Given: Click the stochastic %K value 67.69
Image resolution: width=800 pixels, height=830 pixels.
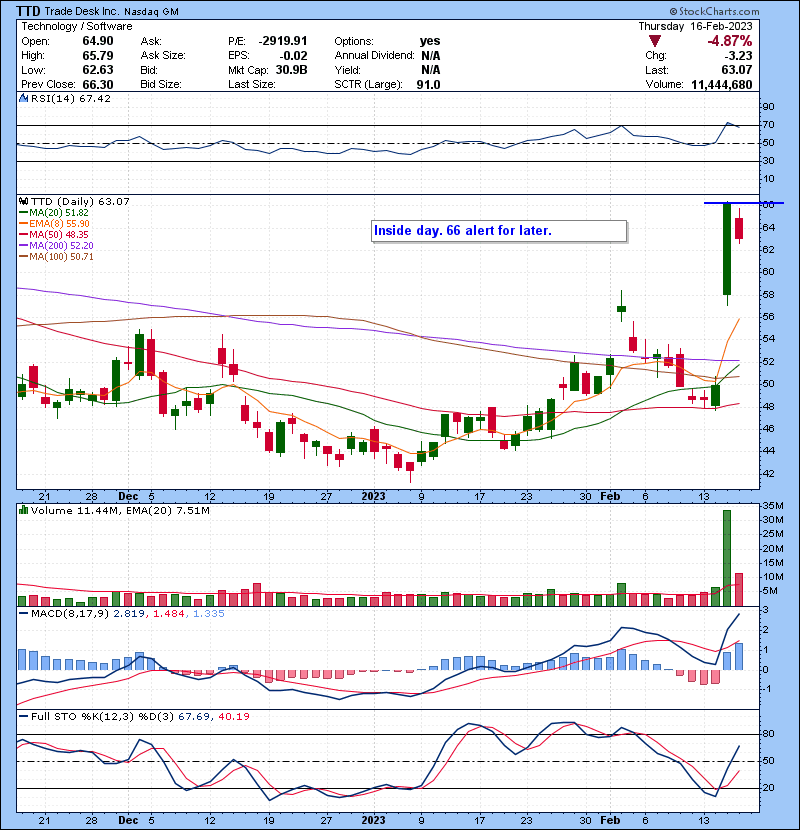Looking at the screenshot, I should [194, 716].
